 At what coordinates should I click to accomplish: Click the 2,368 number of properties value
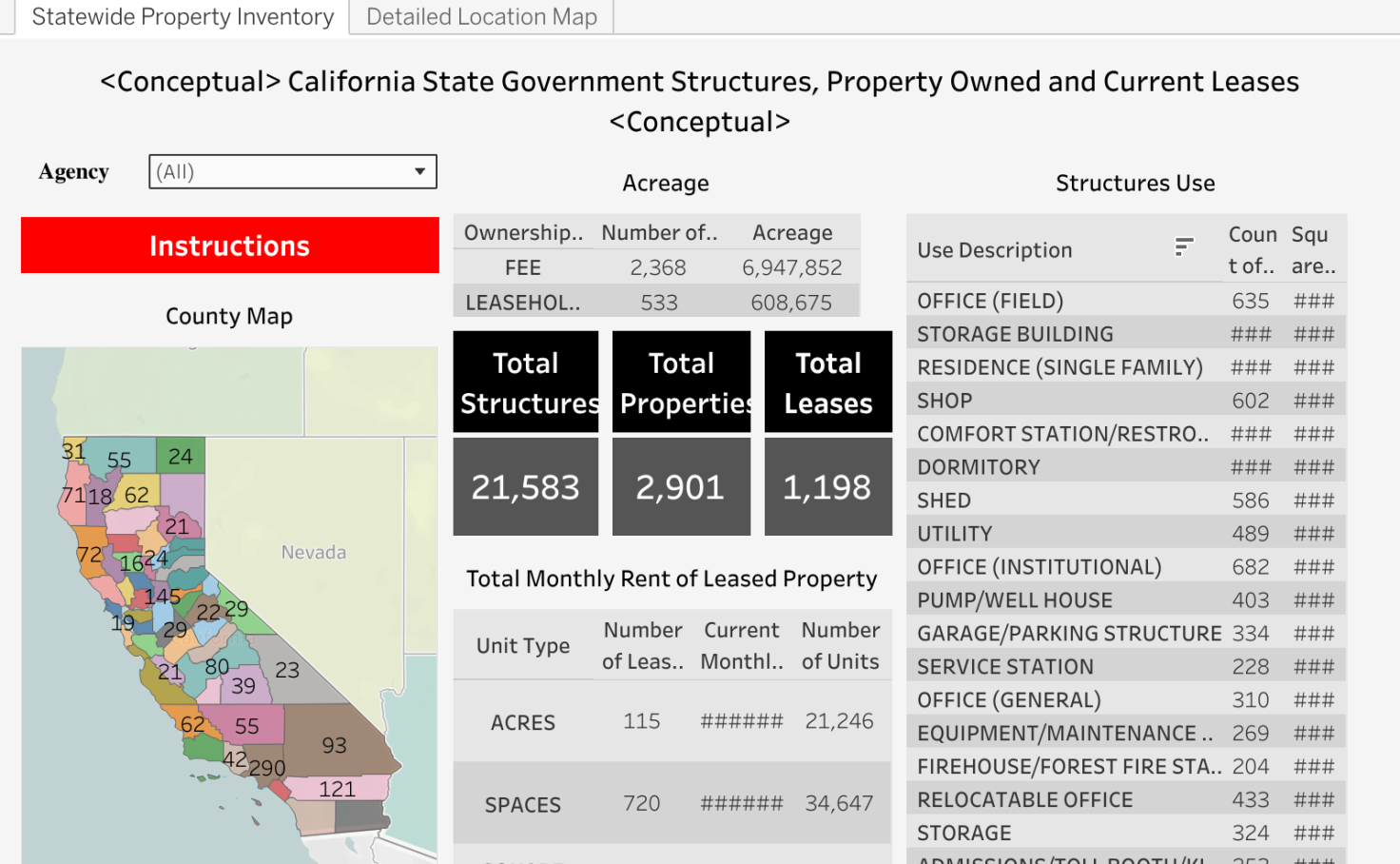658,268
